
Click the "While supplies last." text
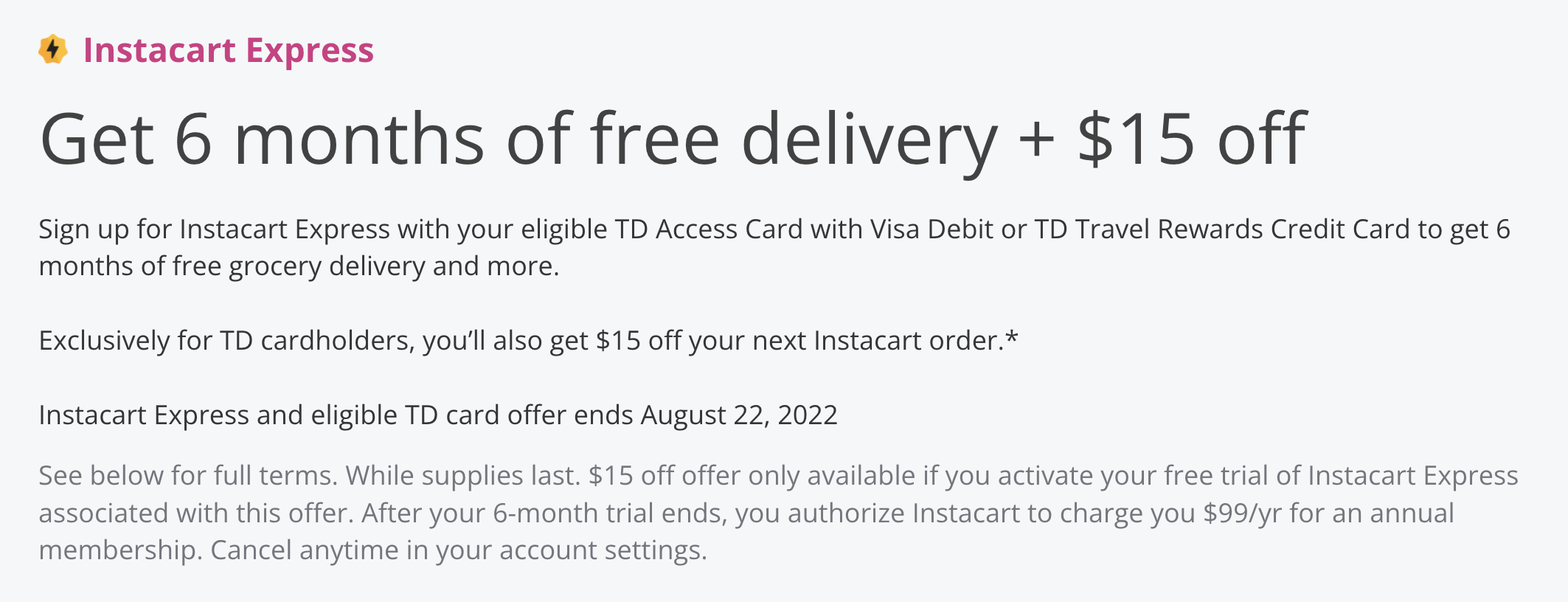tap(462, 476)
